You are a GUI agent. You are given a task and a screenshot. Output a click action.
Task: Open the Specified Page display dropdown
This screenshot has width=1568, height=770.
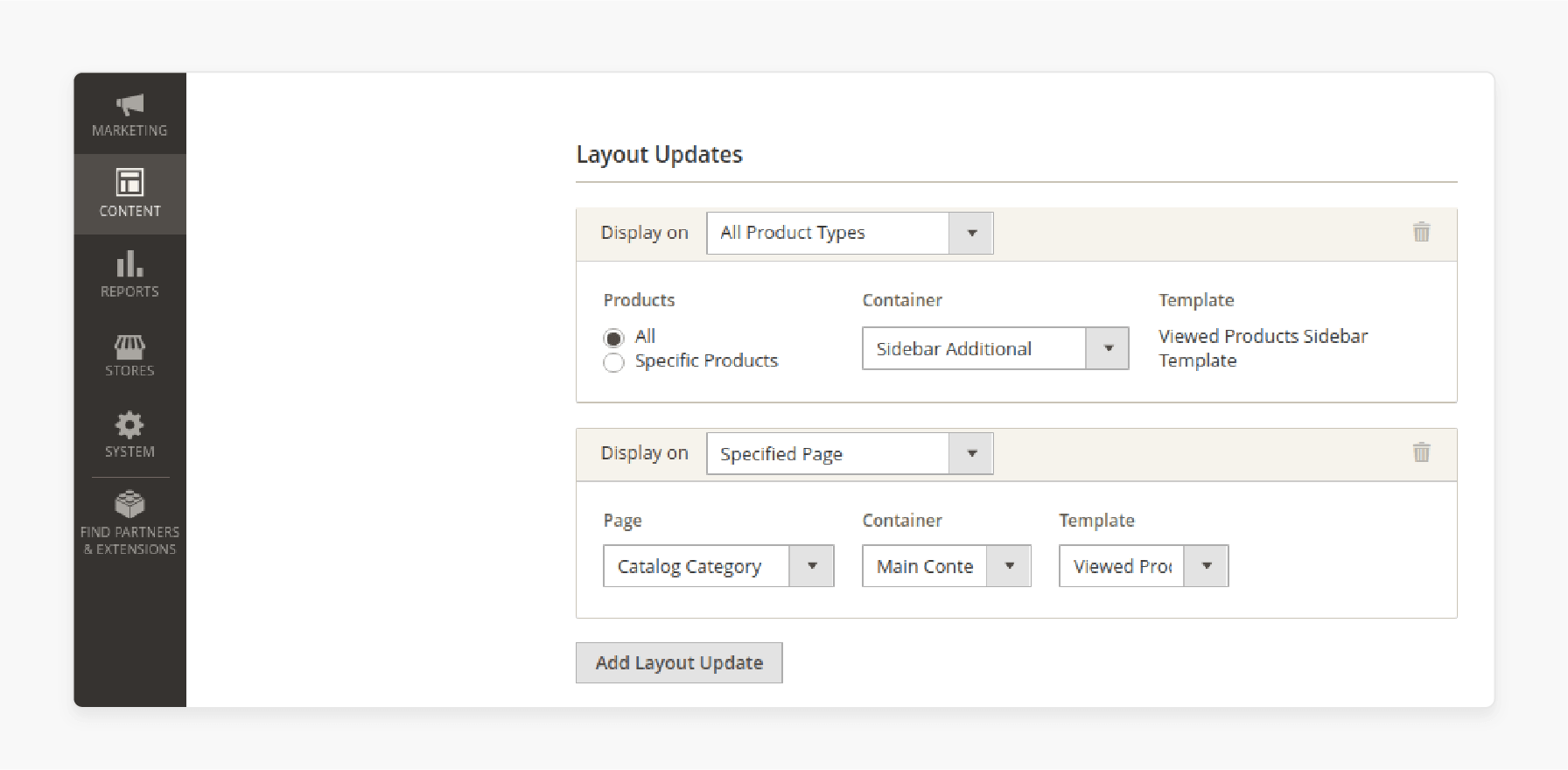click(850, 453)
